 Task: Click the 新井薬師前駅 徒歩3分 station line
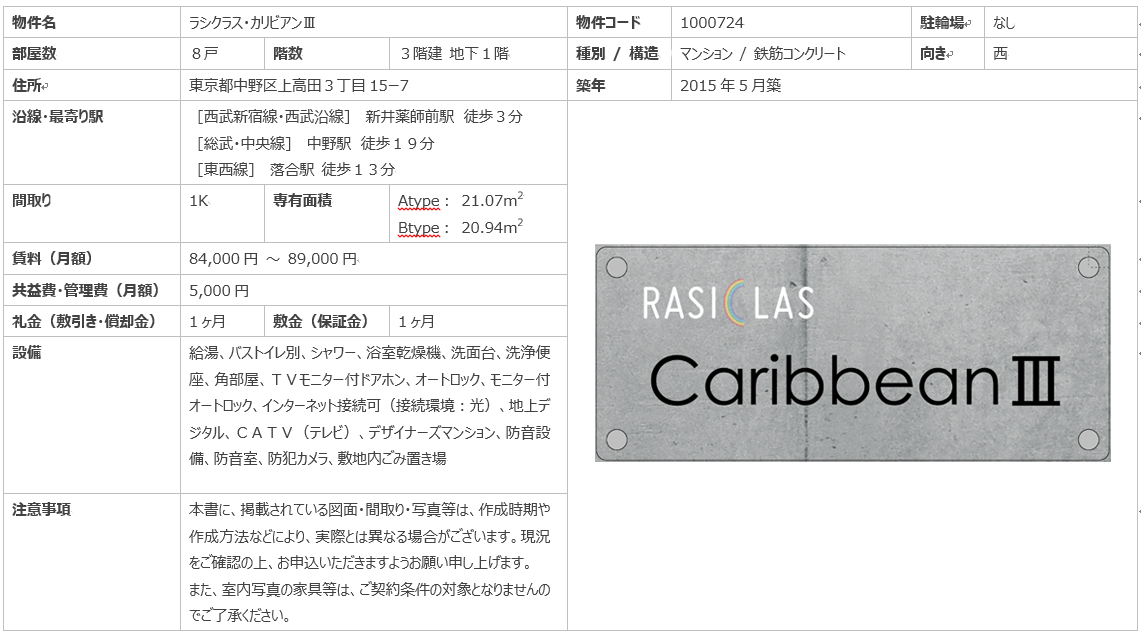pyautogui.click(x=360, y=117)
